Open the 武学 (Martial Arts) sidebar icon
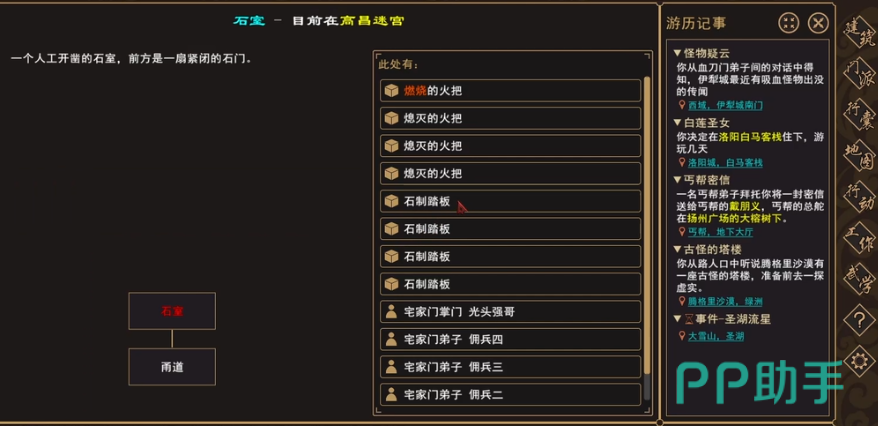 coord(857,283)
